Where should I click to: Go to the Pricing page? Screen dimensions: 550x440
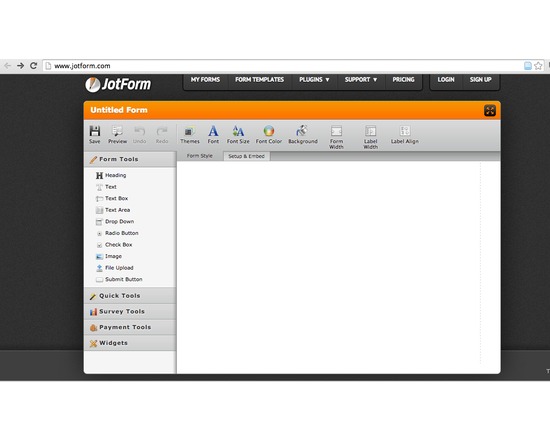click(403, 80)
